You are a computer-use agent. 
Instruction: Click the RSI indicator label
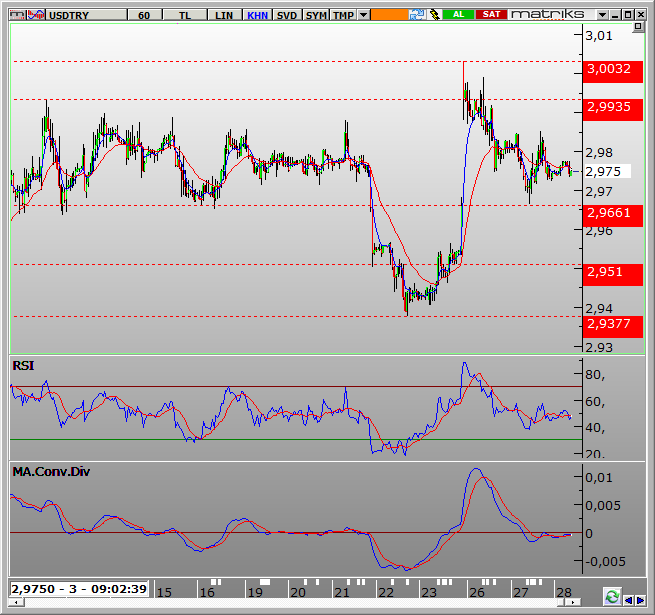click(x=23, y=366)
